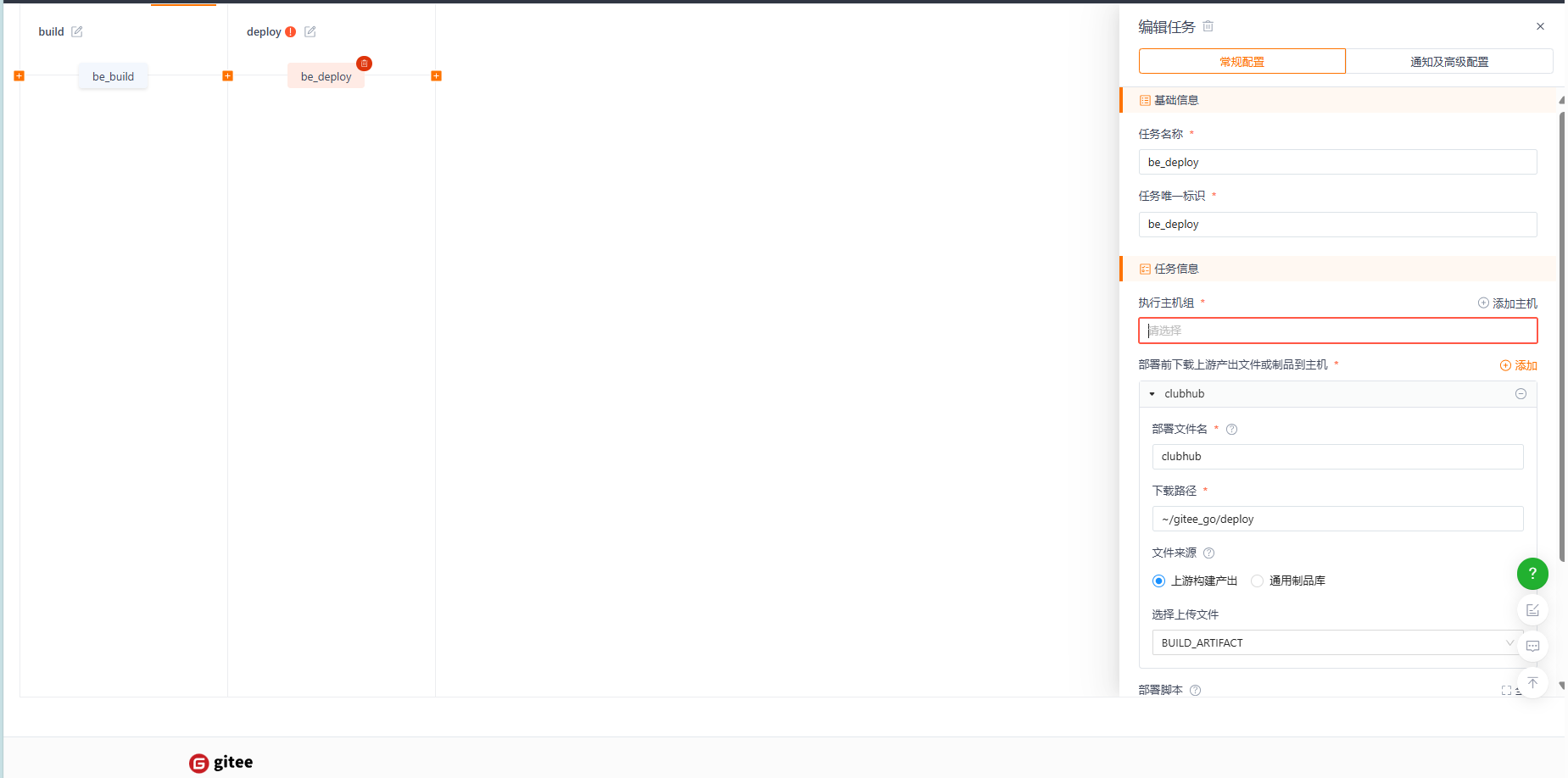Click plus icon right of be_deploy task
This screenshot has height=778, width=1568.
coord(436,76)
